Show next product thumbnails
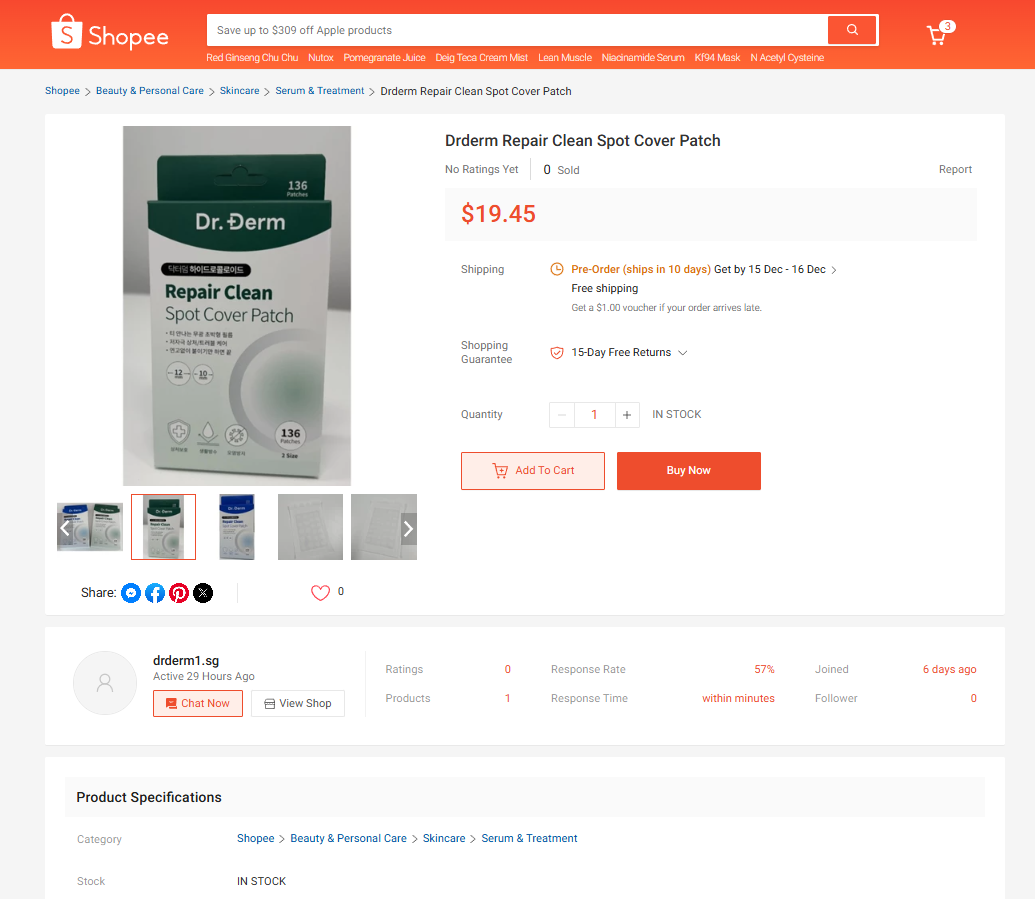The height and width of the screenshot is (899, 1035). pos(408,528)
